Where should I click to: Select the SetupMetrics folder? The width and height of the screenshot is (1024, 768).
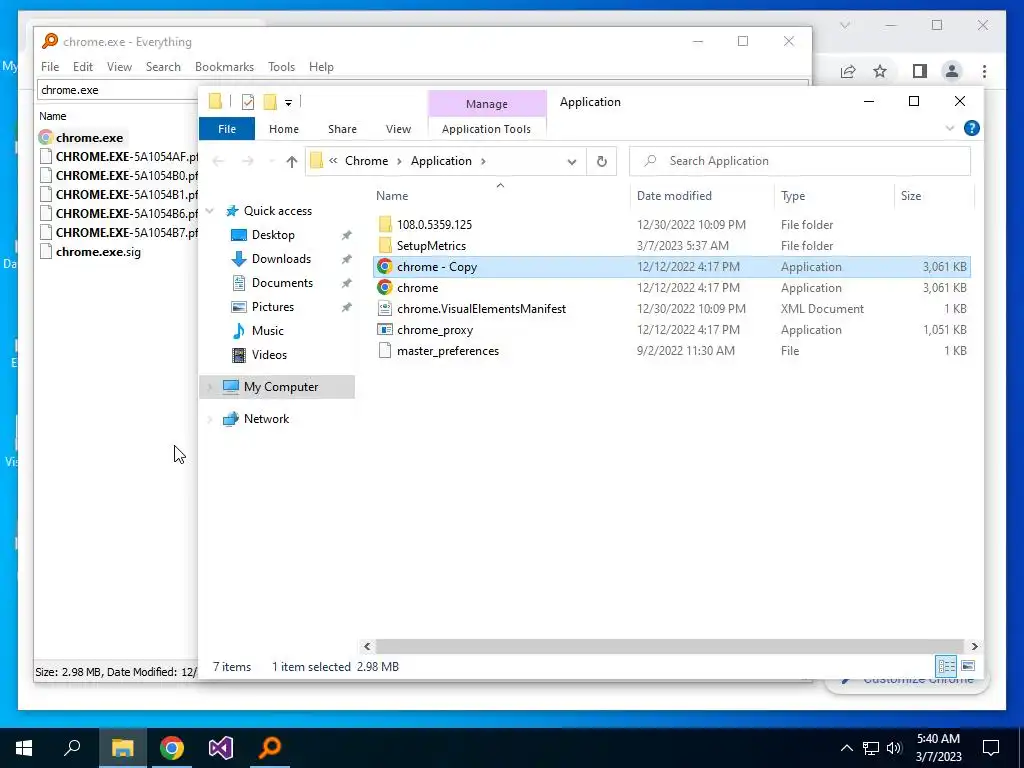point(431,246)
